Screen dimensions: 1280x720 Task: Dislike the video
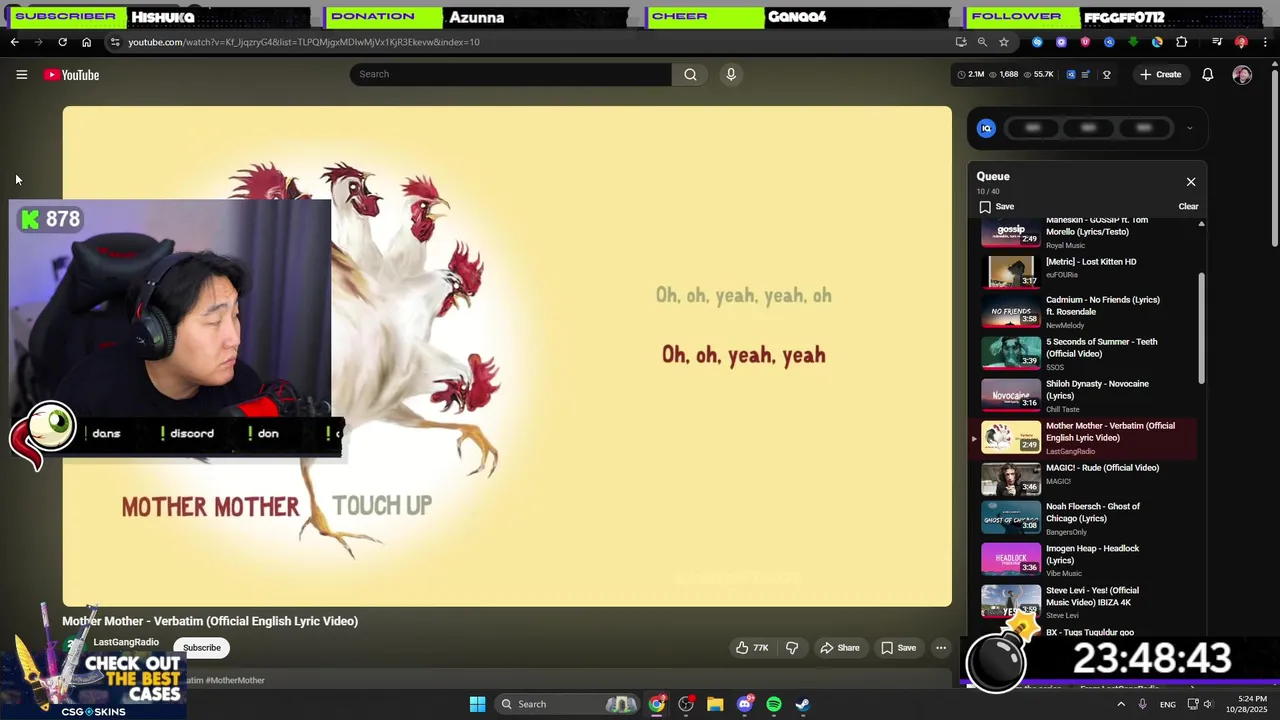792,648
